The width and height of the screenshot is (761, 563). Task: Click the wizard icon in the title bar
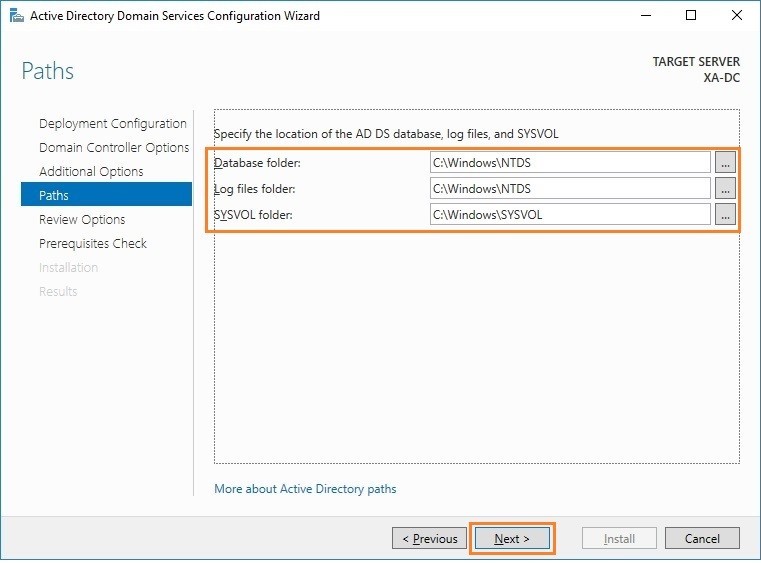[x=17, y=16]
